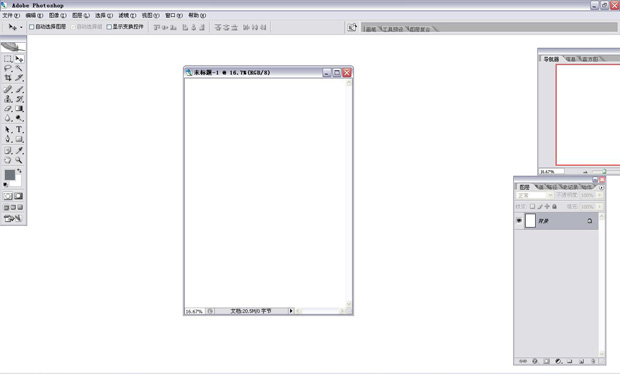620x374 pixels.
Task: Select the Notes tool
Action: click(x=8, y=151)
